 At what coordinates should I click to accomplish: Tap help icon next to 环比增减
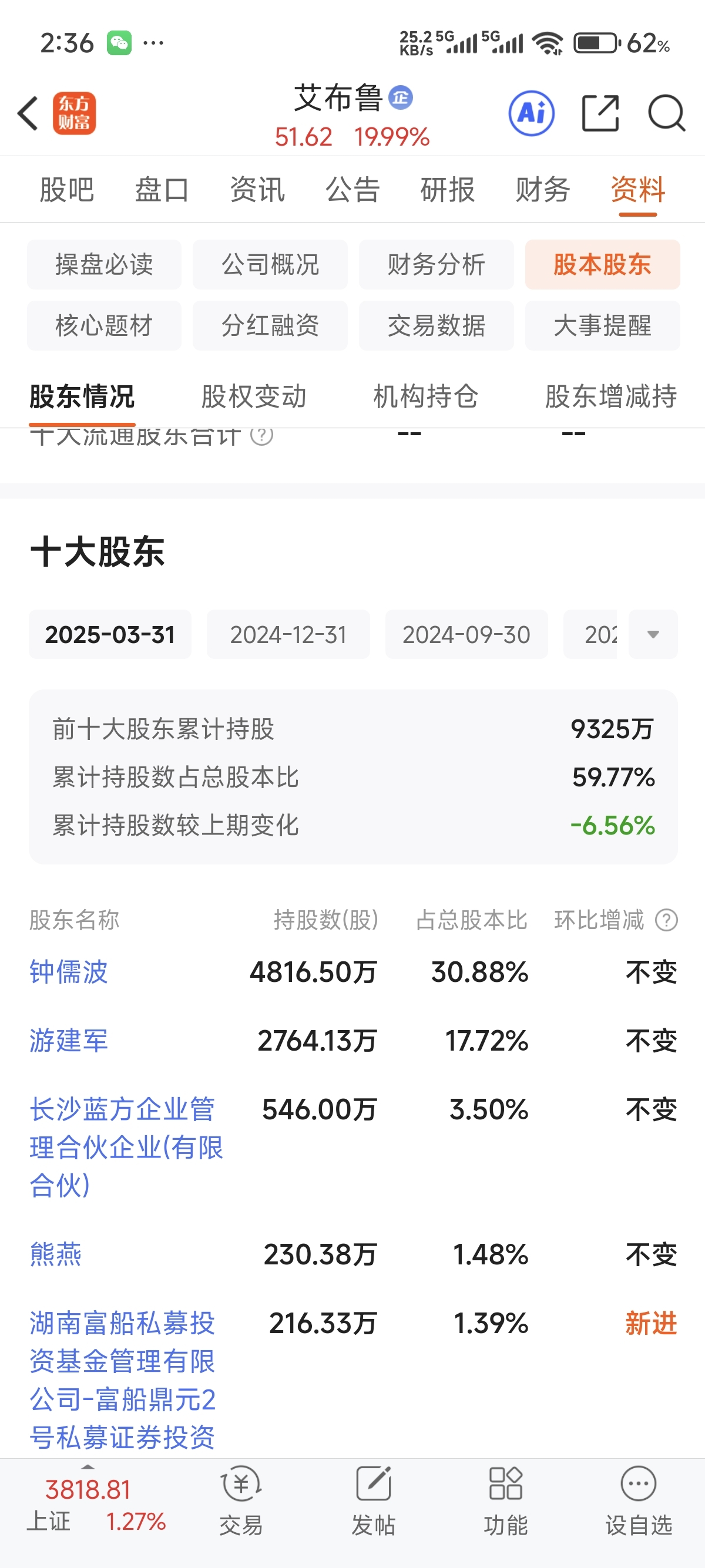click(667, 920)
